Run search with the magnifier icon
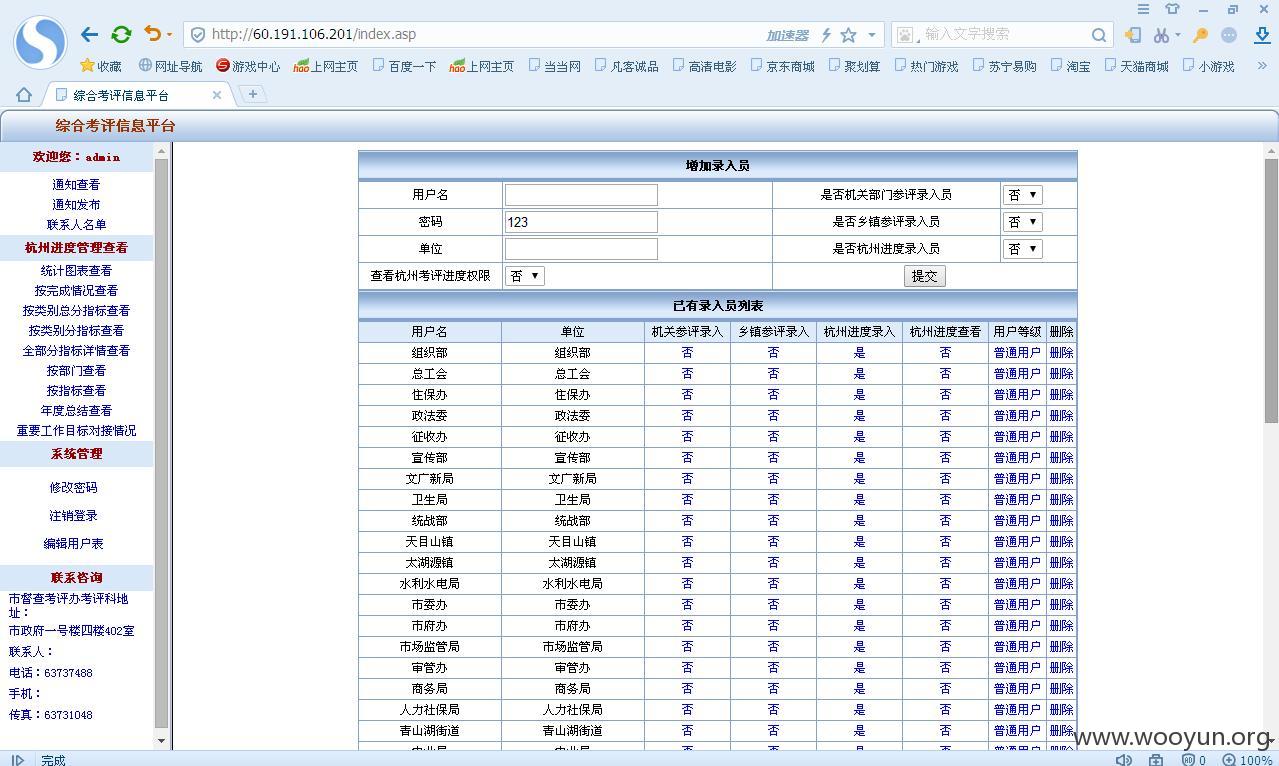The height and width of the screenshot is (766, 1279). click(1099, 35)
